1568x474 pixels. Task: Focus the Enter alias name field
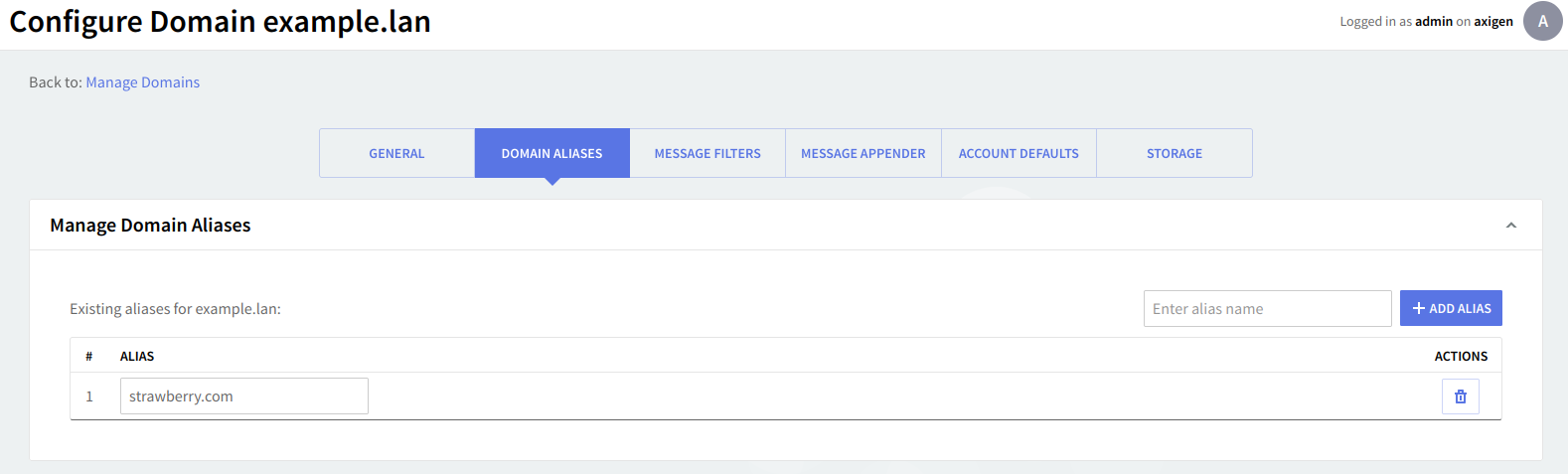tap(1267, 308)
